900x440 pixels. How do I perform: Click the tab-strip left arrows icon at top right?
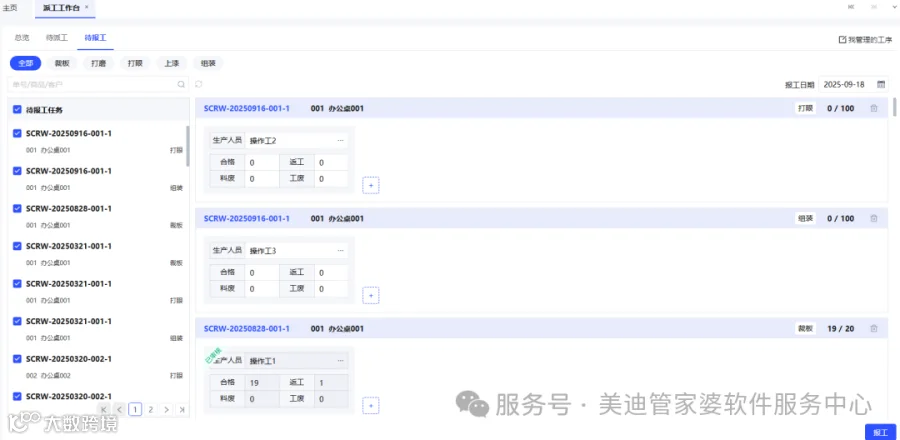point(851,7)
